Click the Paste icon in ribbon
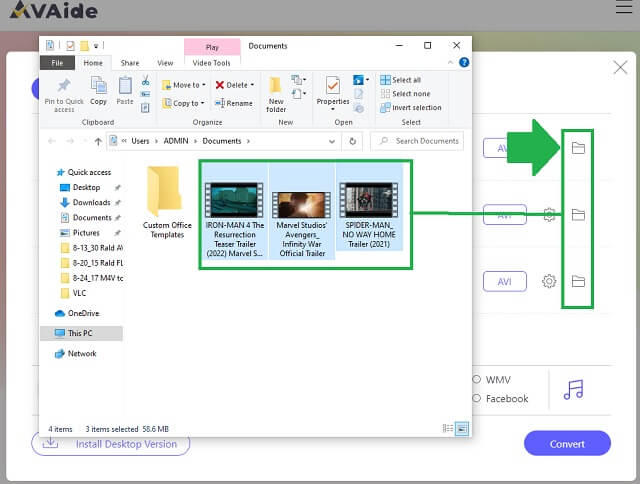The height and width of the screenshot is (484, 640). (x=125, y=86)
